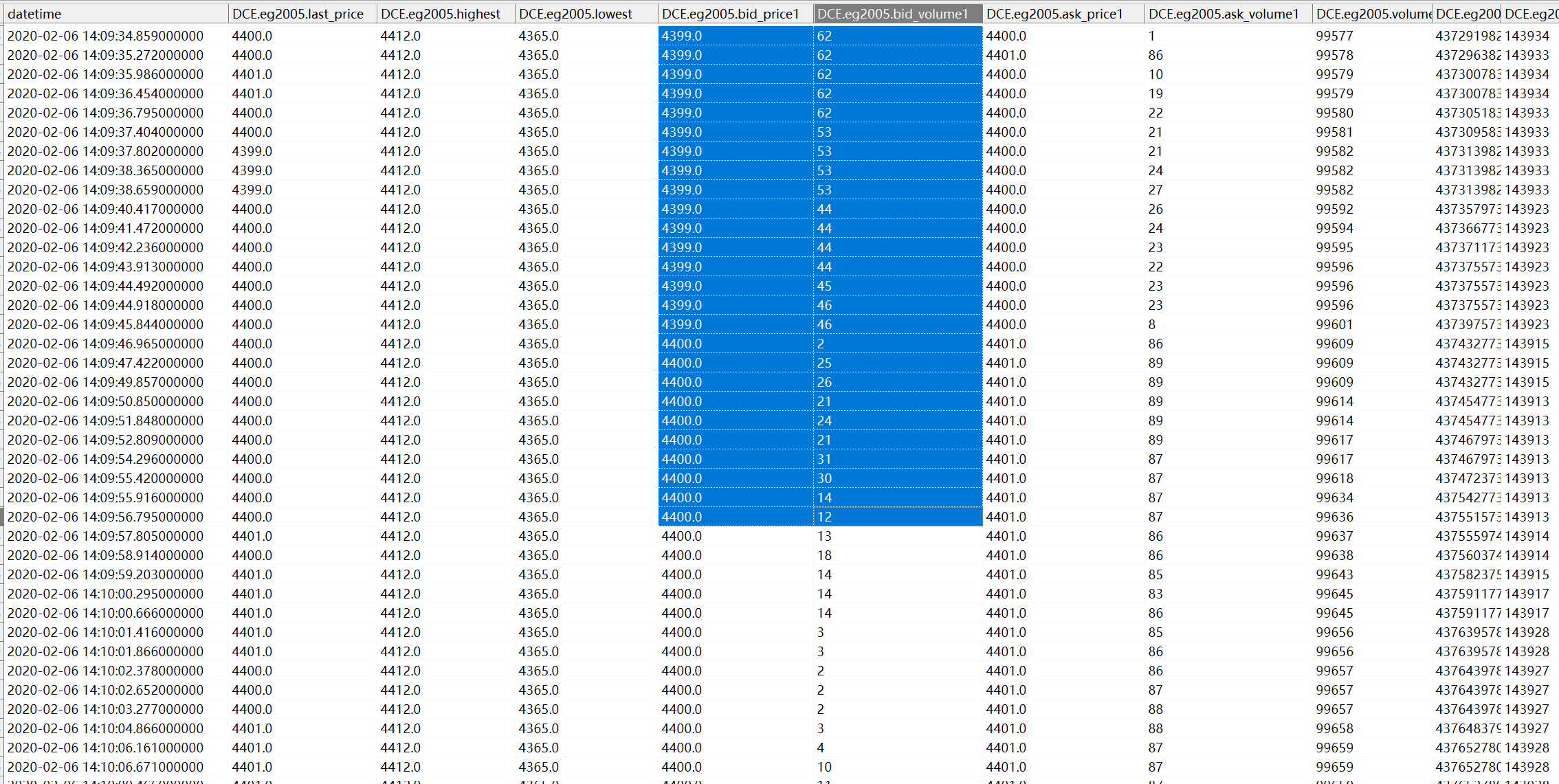The image size is (1559, 784).
Task: Click the datetime column header
Action: pos(115,14)
